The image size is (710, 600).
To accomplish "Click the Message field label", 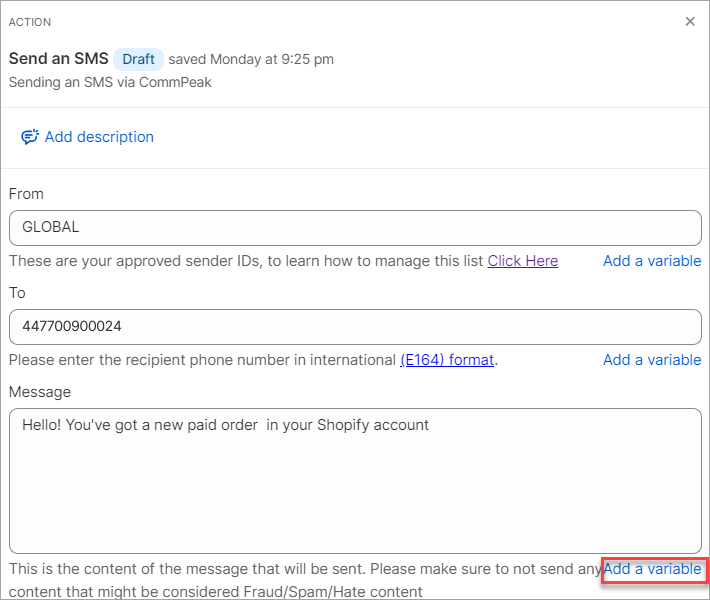I will [x=40, y=392].
